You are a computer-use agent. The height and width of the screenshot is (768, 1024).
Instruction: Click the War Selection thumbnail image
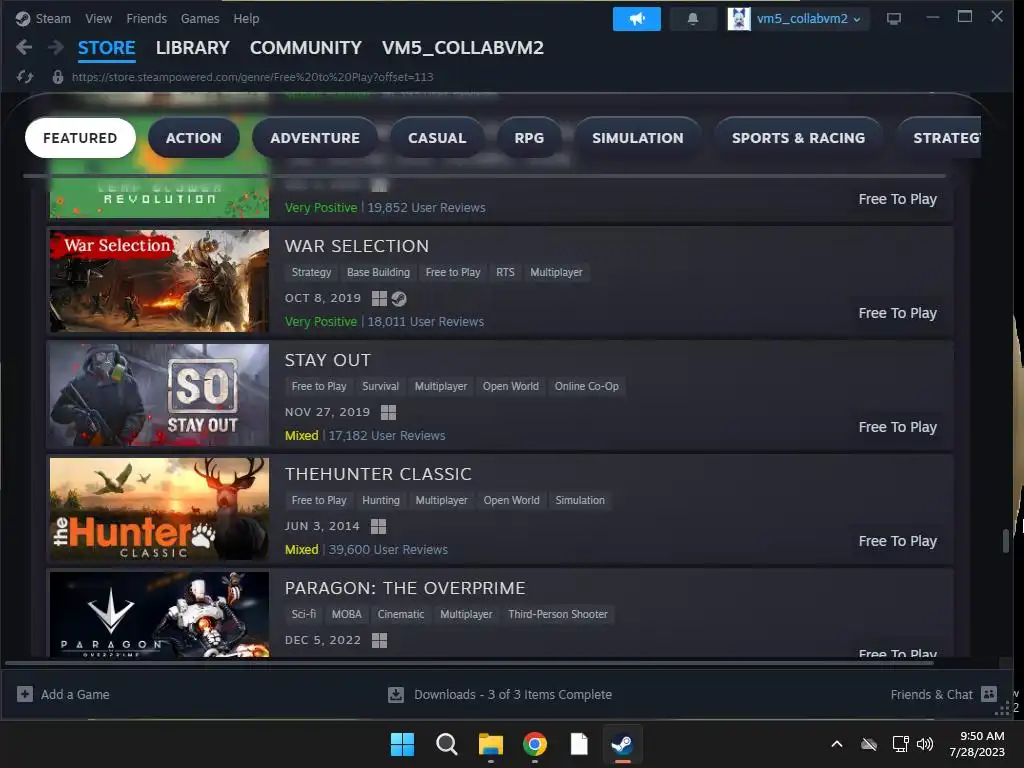pyautogui.click(x=159, y=281)
